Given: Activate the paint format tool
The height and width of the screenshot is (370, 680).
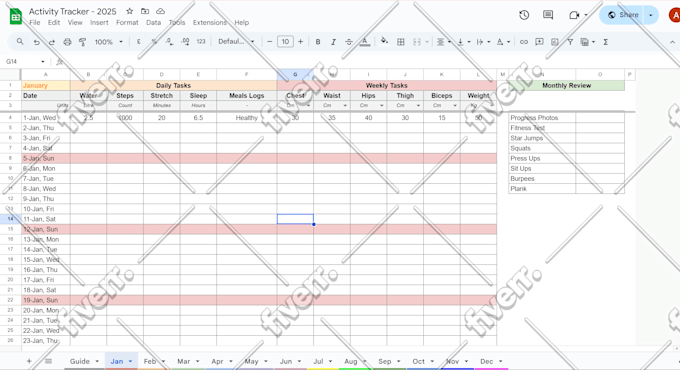Looking at the screenshot, I should (82, 42).
